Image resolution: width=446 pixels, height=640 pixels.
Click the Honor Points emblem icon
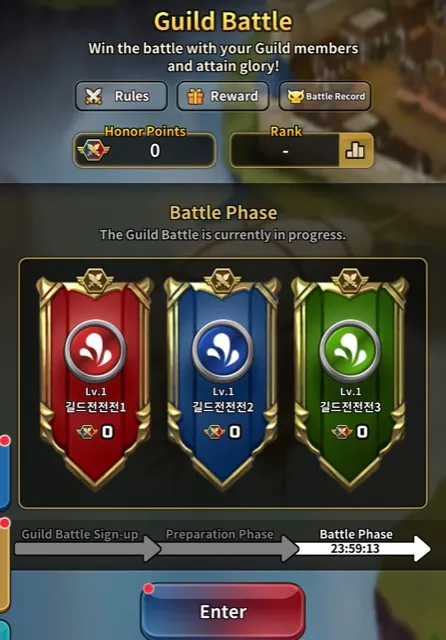coord(93,151)
